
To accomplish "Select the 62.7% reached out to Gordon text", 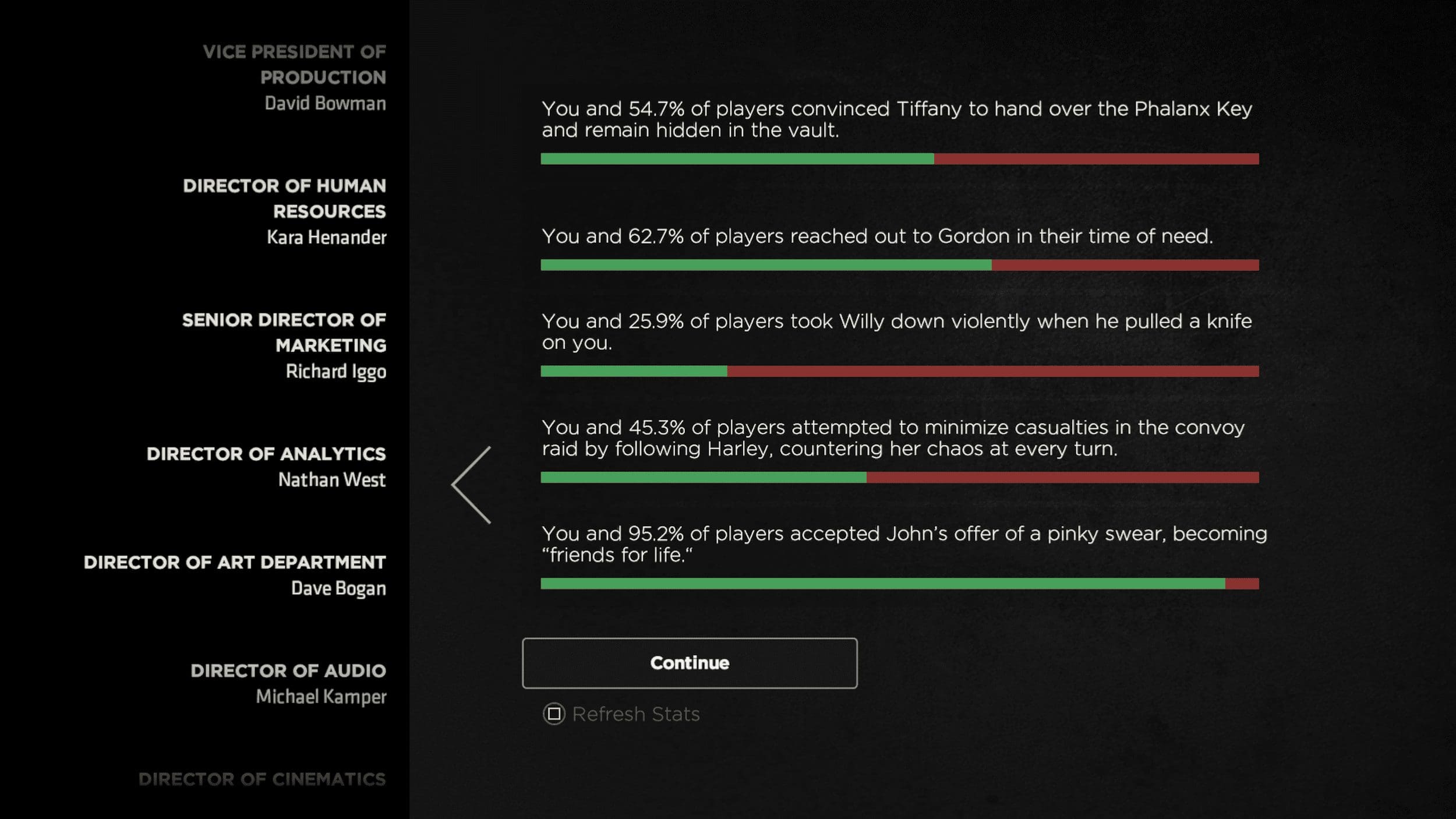I will tap(877, 236).
